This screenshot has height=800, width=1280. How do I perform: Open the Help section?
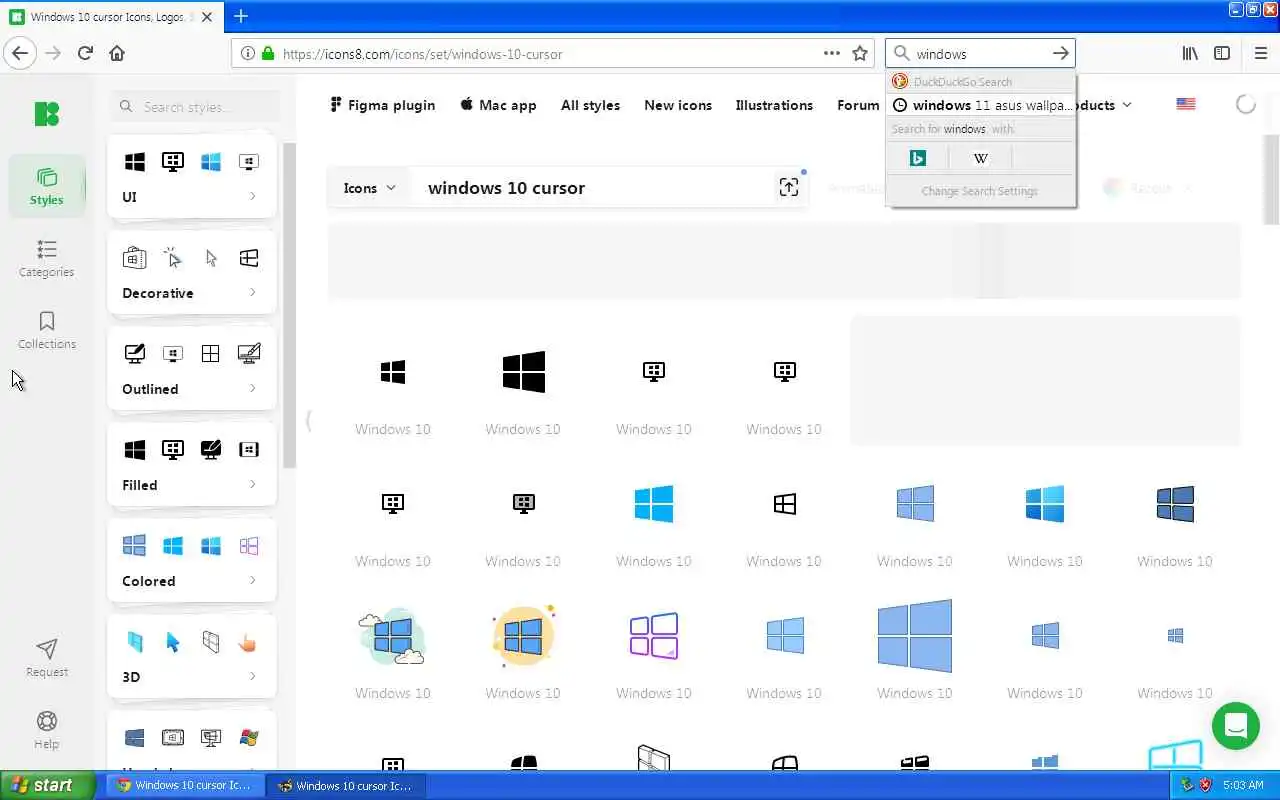pyautogui.click(x=46, y=730)
